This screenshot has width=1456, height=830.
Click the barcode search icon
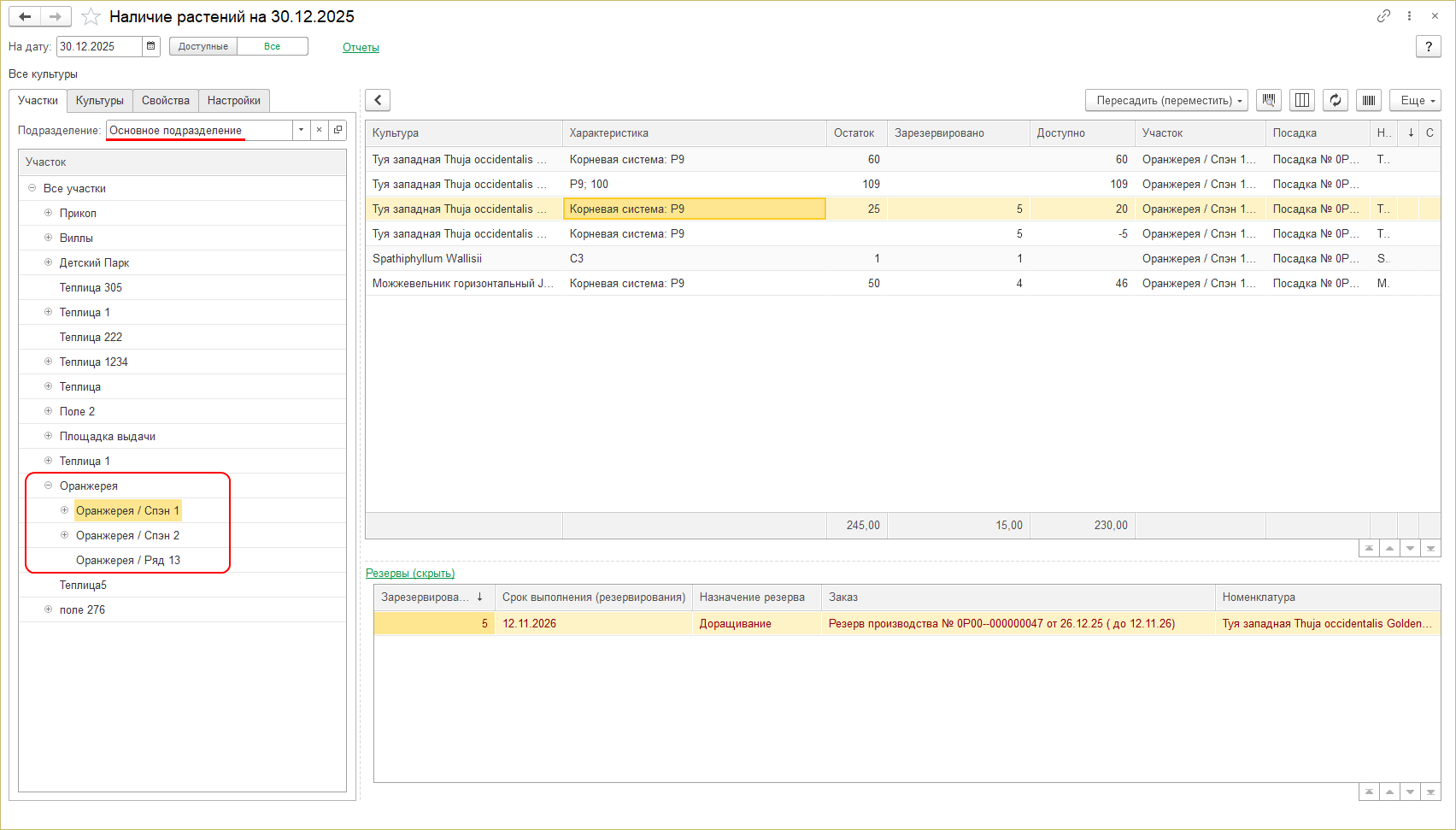coord(1269,100)
